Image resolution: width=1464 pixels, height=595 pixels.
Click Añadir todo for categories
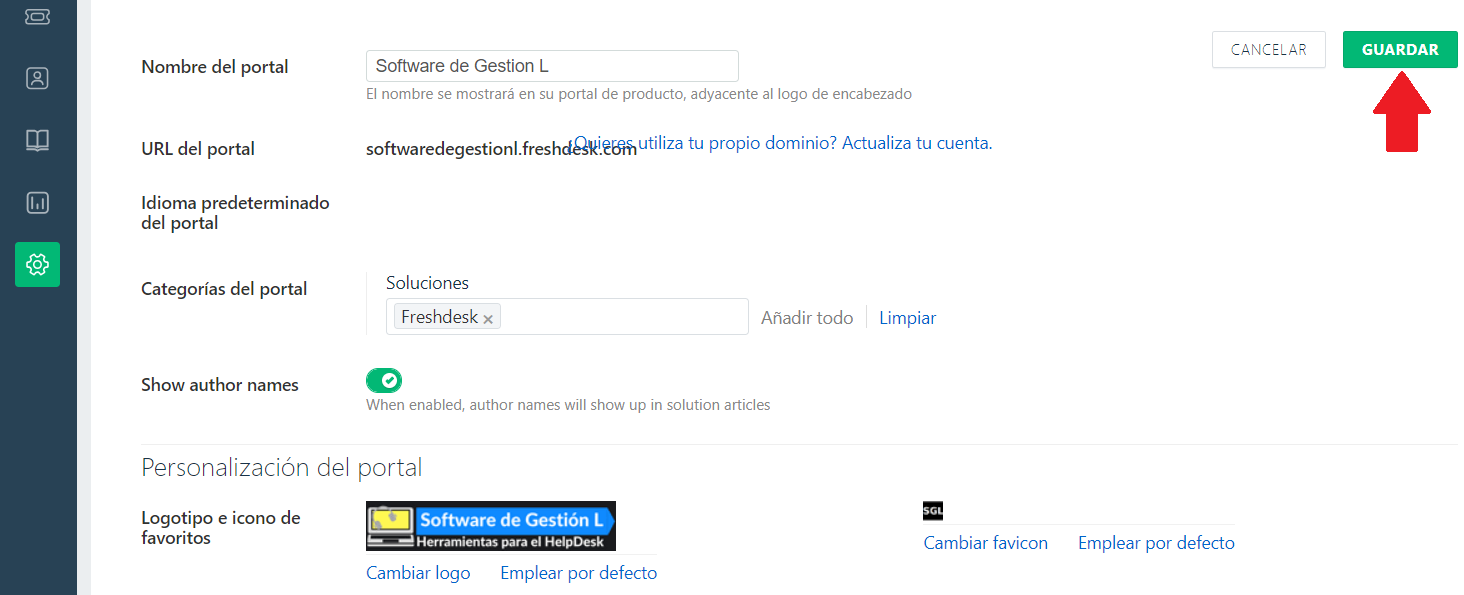[807, 318]
